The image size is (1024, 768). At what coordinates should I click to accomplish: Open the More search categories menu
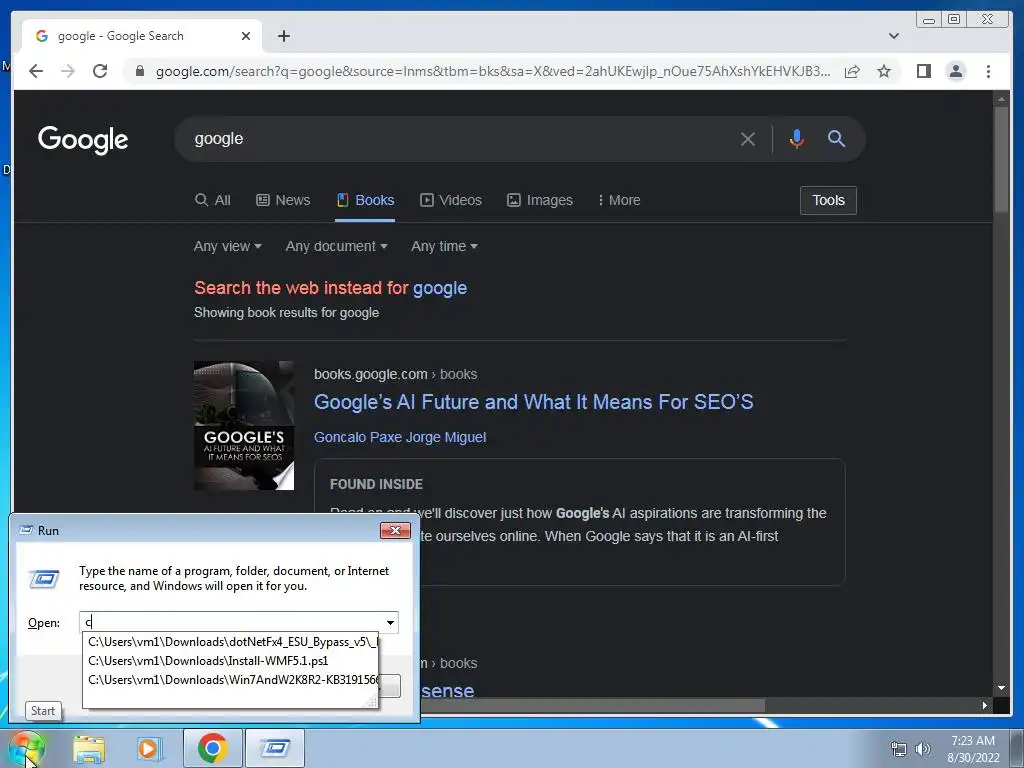point(619,200)
